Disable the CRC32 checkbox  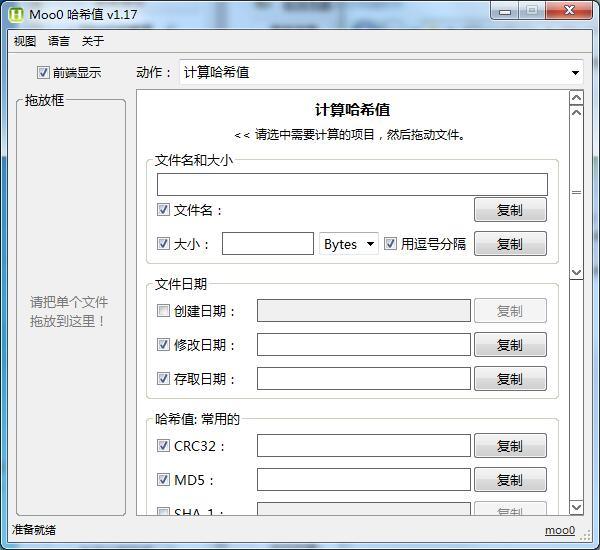tap(163, 446)
